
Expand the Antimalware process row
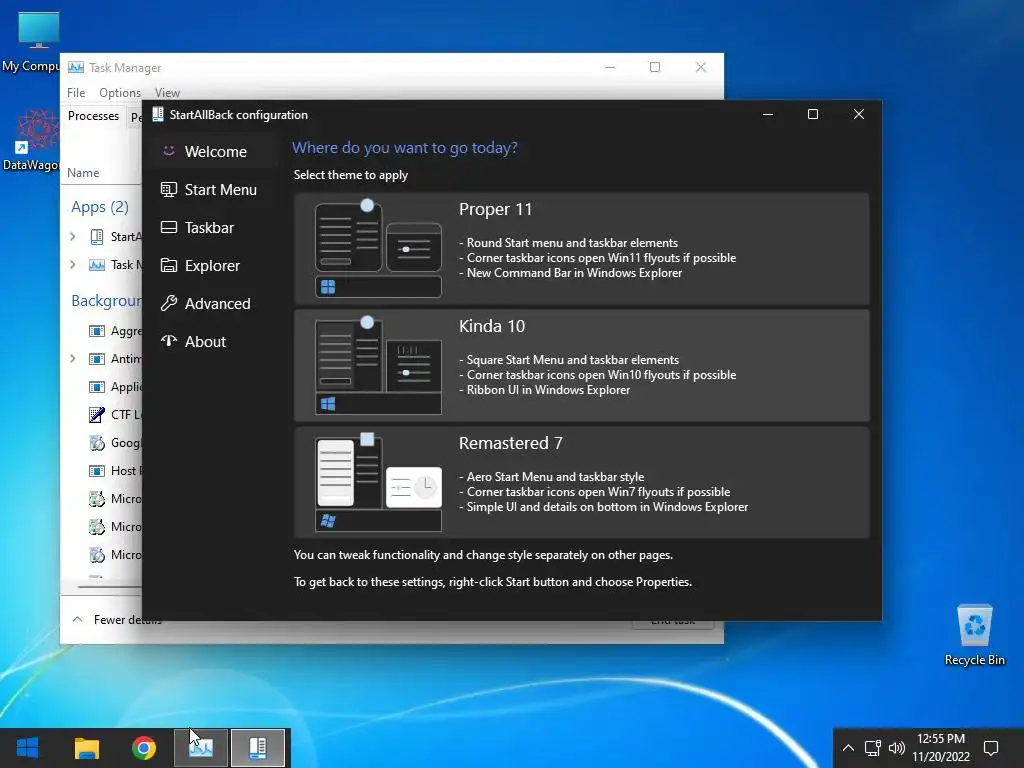point(72,359)
